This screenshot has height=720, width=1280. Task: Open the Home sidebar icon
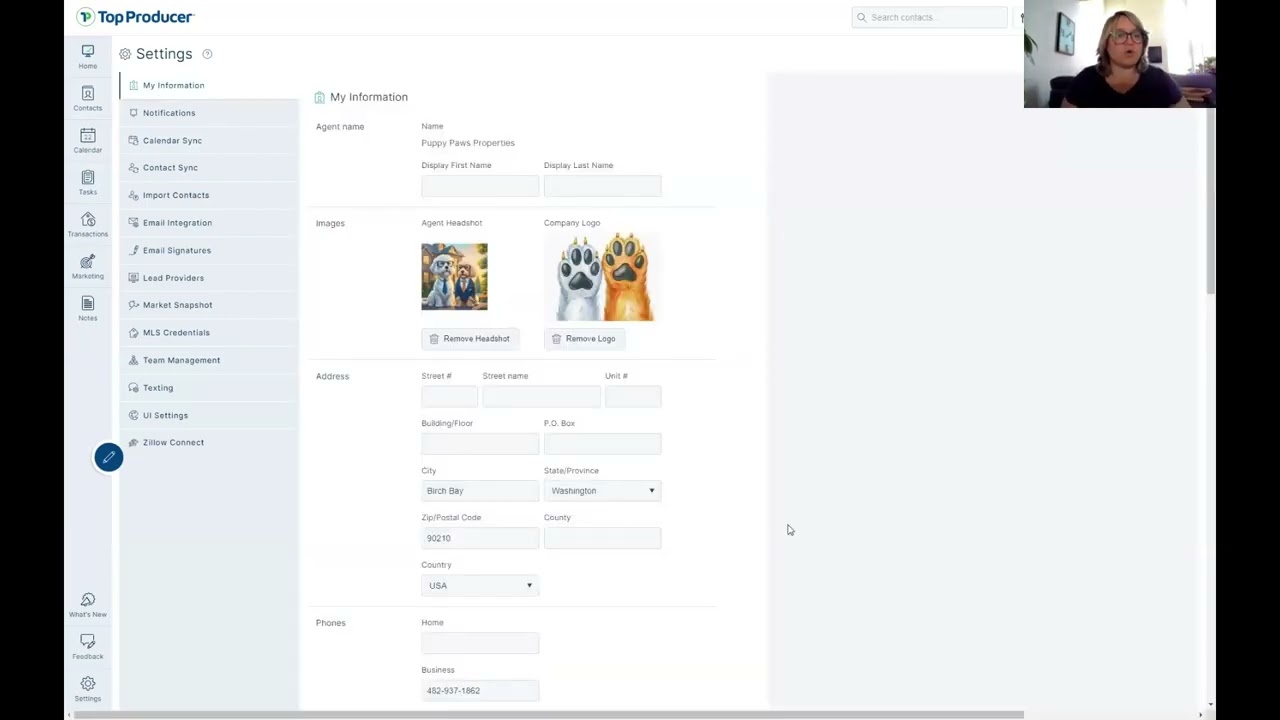click(88, 57)
